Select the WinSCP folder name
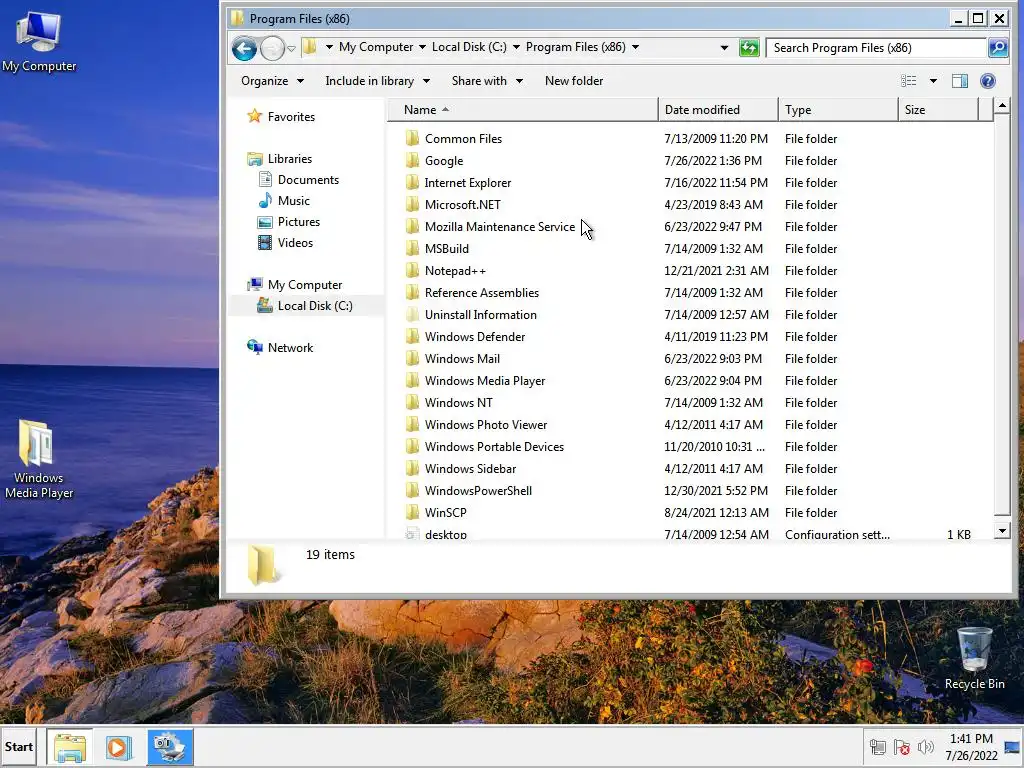The height and width of the screenshot is (768, 1024). pos(445,513)
